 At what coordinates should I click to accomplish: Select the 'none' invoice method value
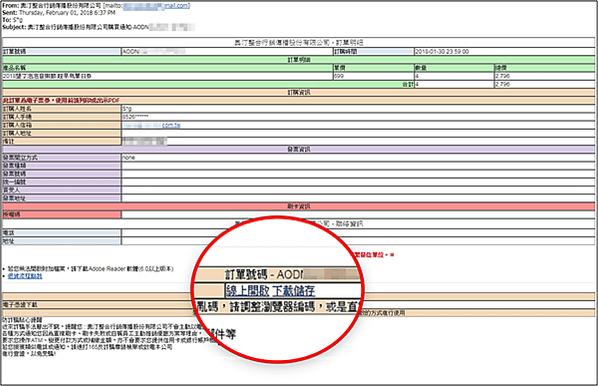pyautogui.click(x=129, y=158)
